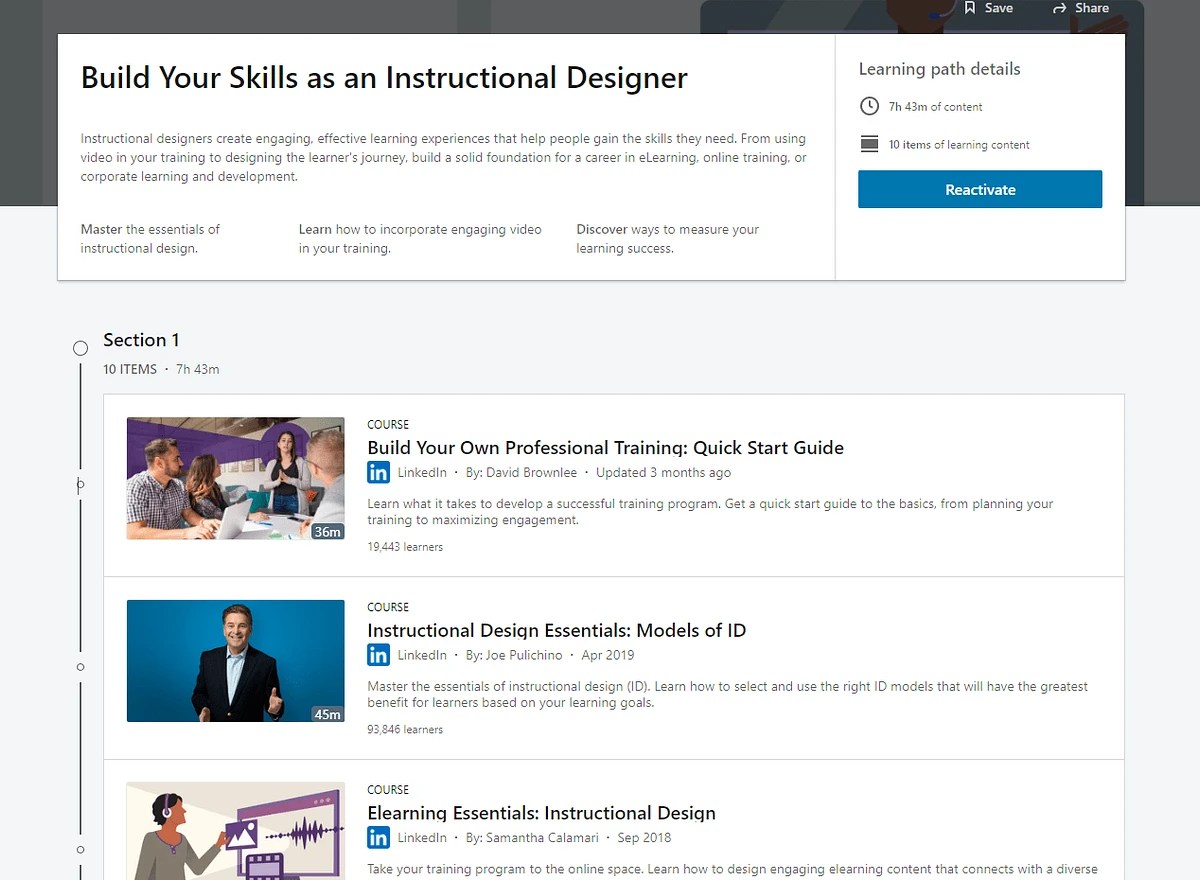Click LinkedIn logo under Models of ID course
This screenshot has width=1200, height=880.
pyautogui.click(x=378, y=655)
